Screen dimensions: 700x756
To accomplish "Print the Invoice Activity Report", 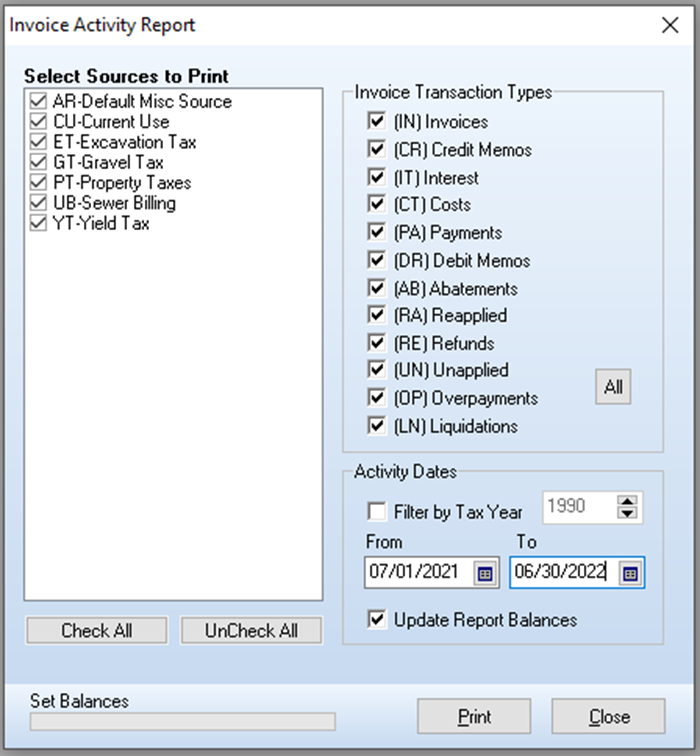I will (474, 716).
